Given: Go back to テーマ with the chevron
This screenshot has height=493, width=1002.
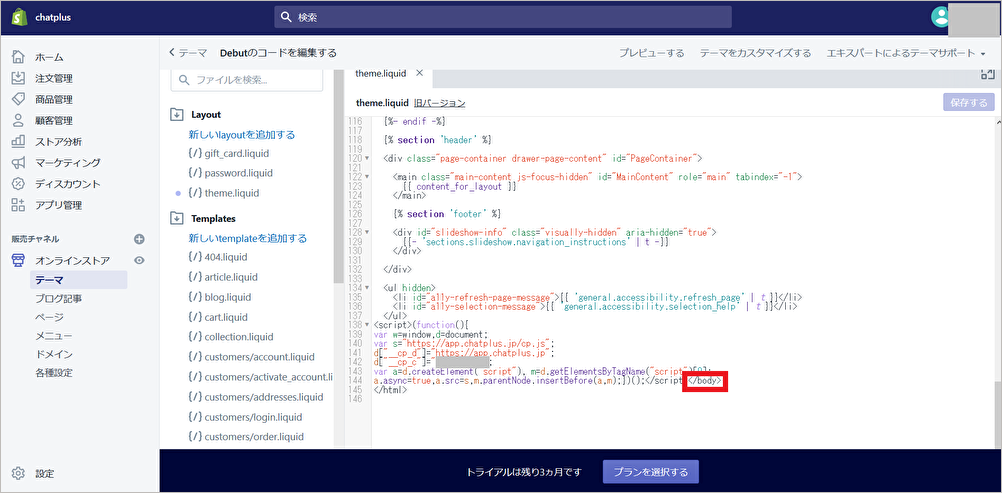Looking at the screenshot, I should point(172,52).
